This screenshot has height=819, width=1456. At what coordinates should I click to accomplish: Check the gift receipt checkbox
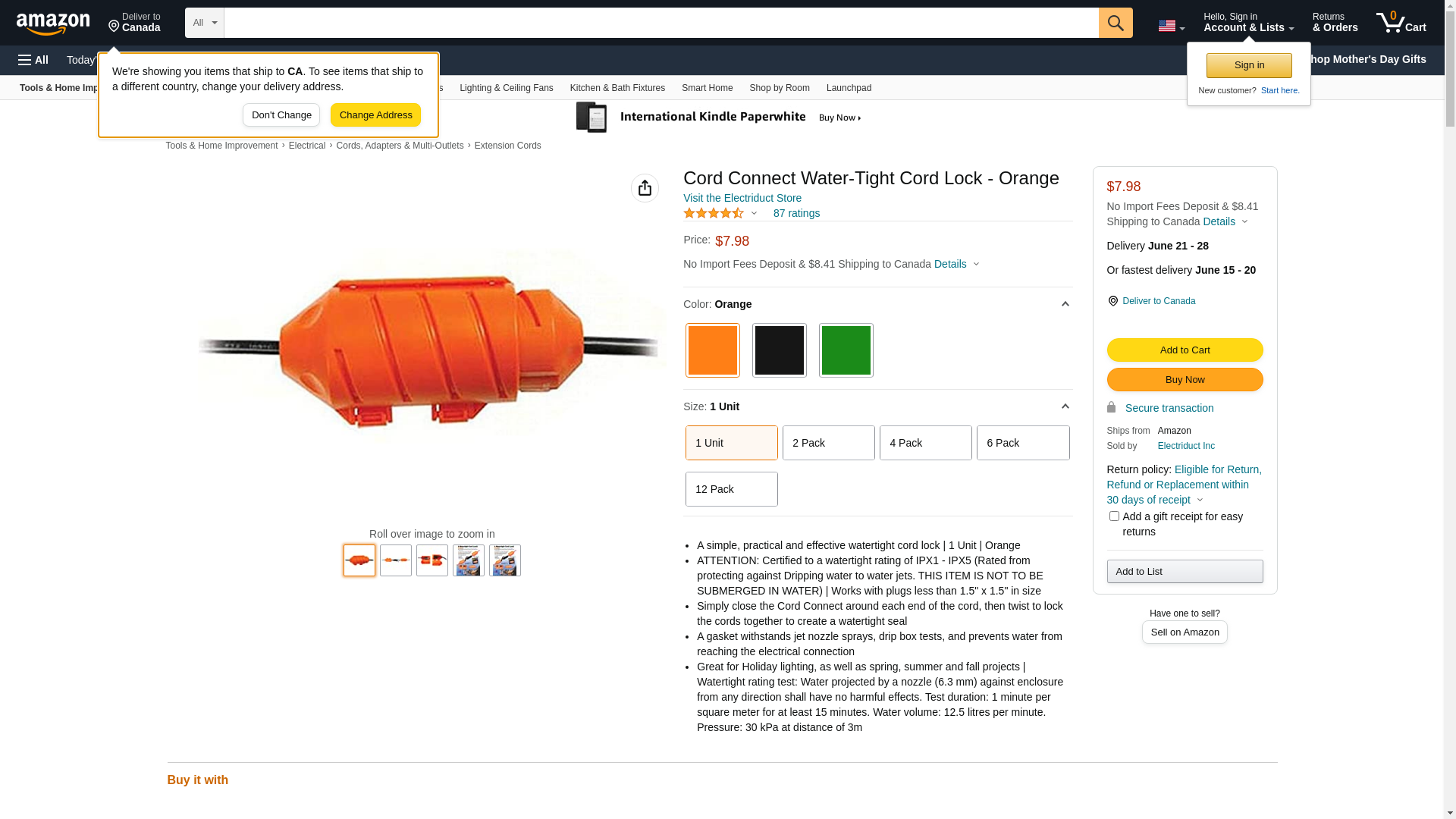pyautogui.click(x=1114, y=516)
